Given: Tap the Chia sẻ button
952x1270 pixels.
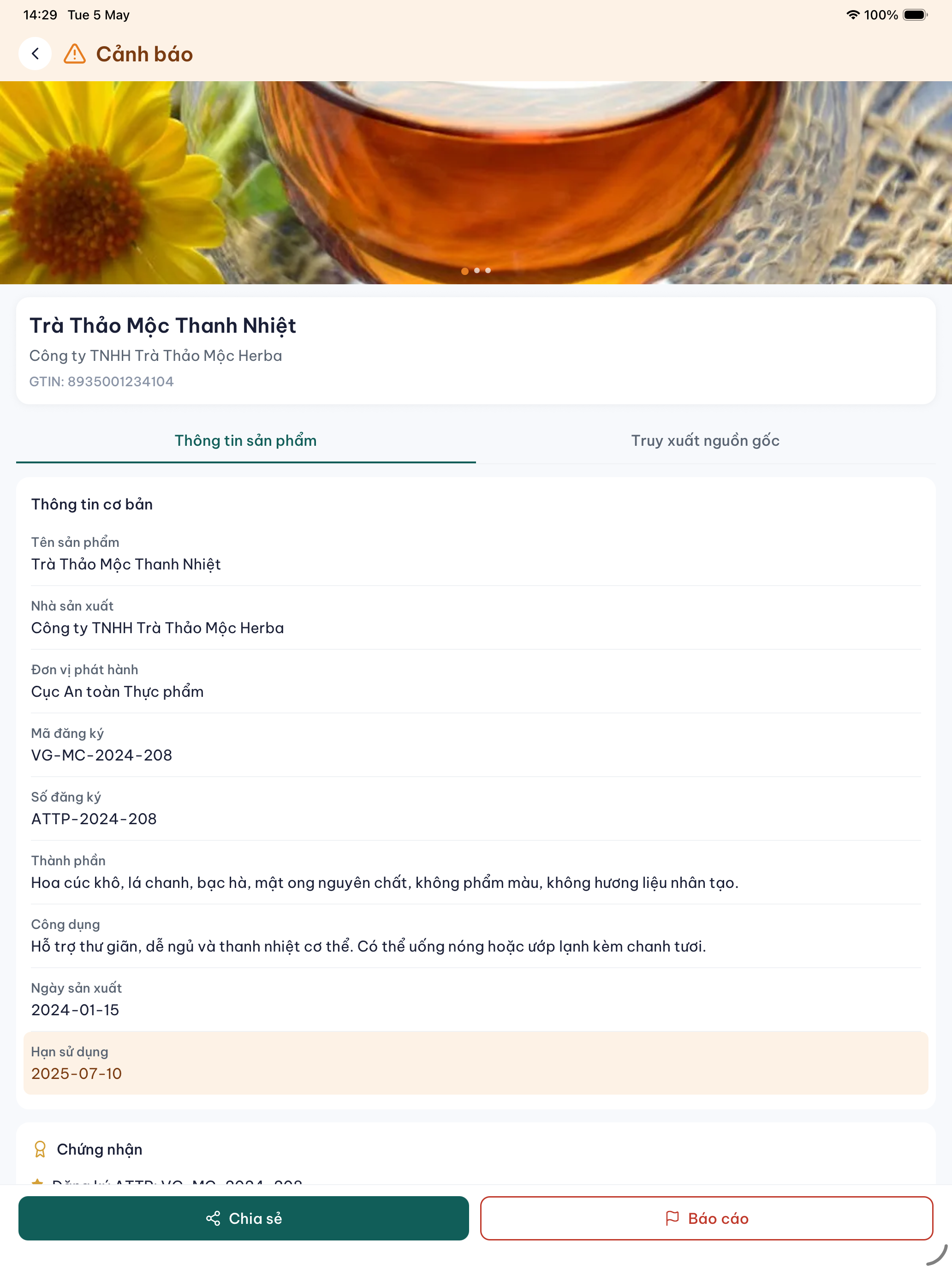Looking at the screenshot, I should 244,1218.
